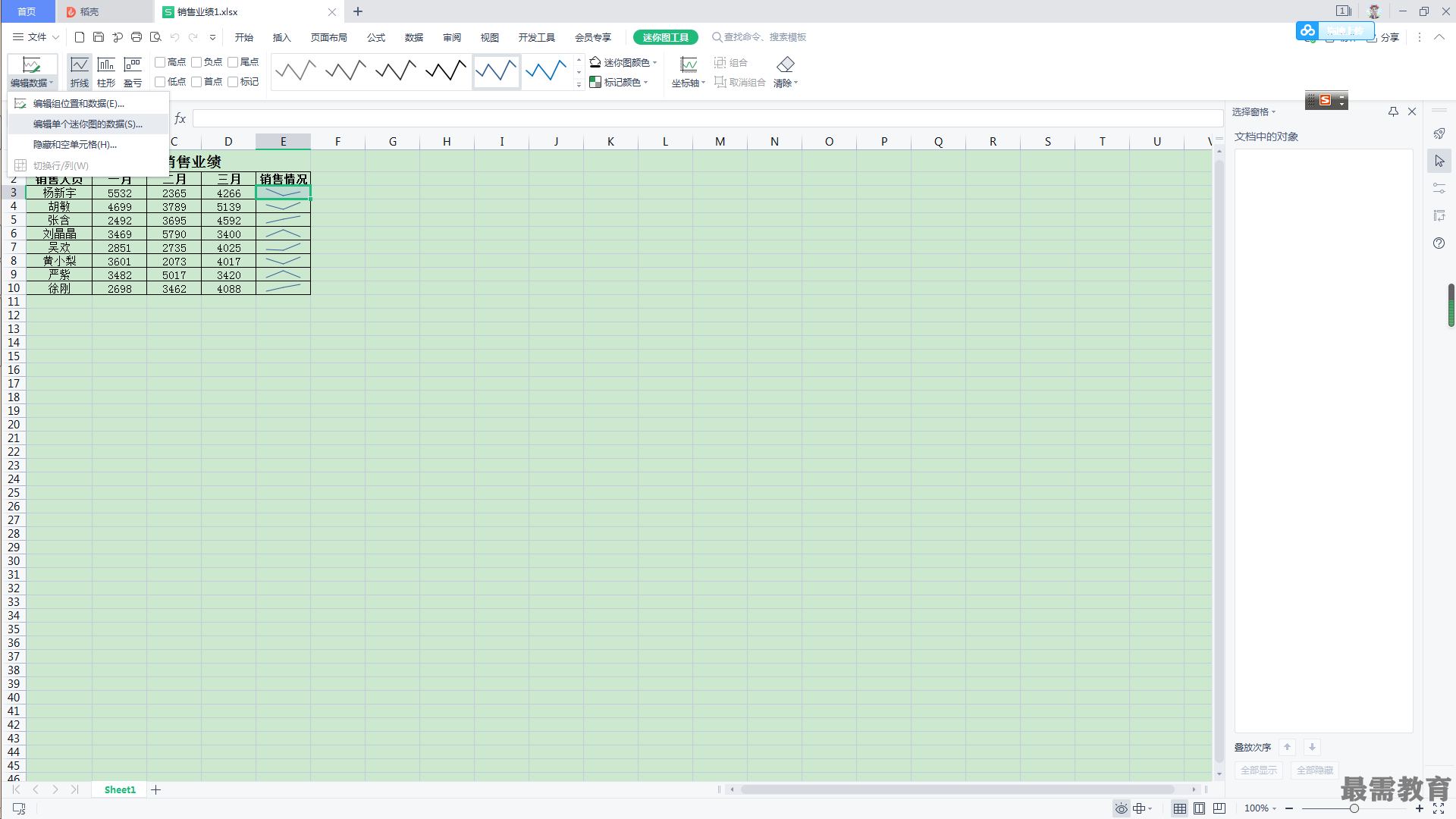Open the zoom percentage 100% dropdown

coord(1260,808)
